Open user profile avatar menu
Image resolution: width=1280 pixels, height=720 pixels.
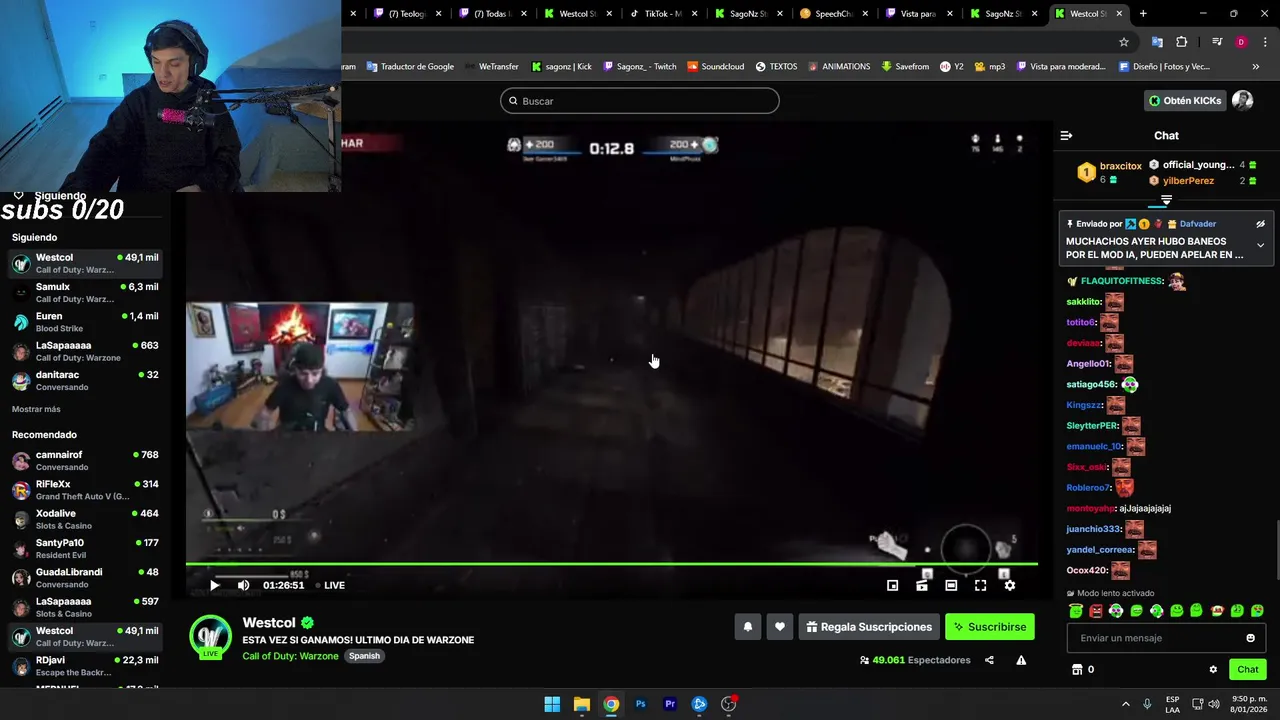[1243, 101]
